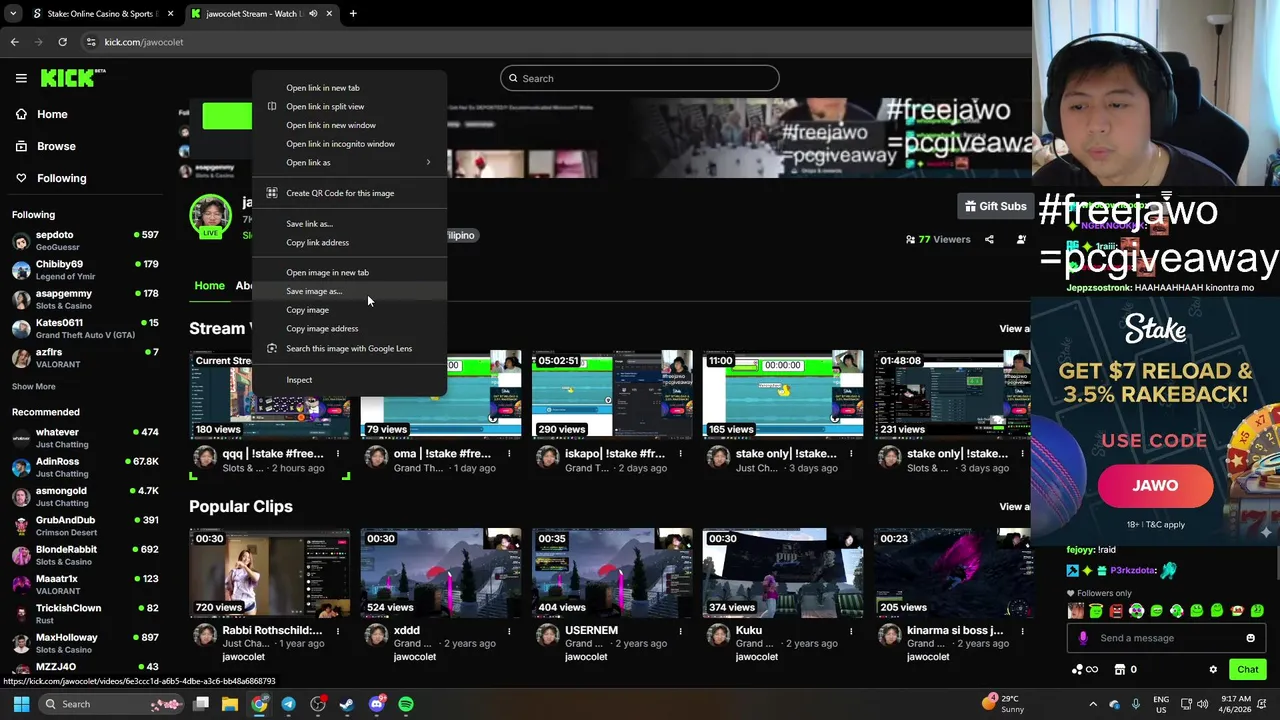Go to Home in the sidebar

(52, 114)
